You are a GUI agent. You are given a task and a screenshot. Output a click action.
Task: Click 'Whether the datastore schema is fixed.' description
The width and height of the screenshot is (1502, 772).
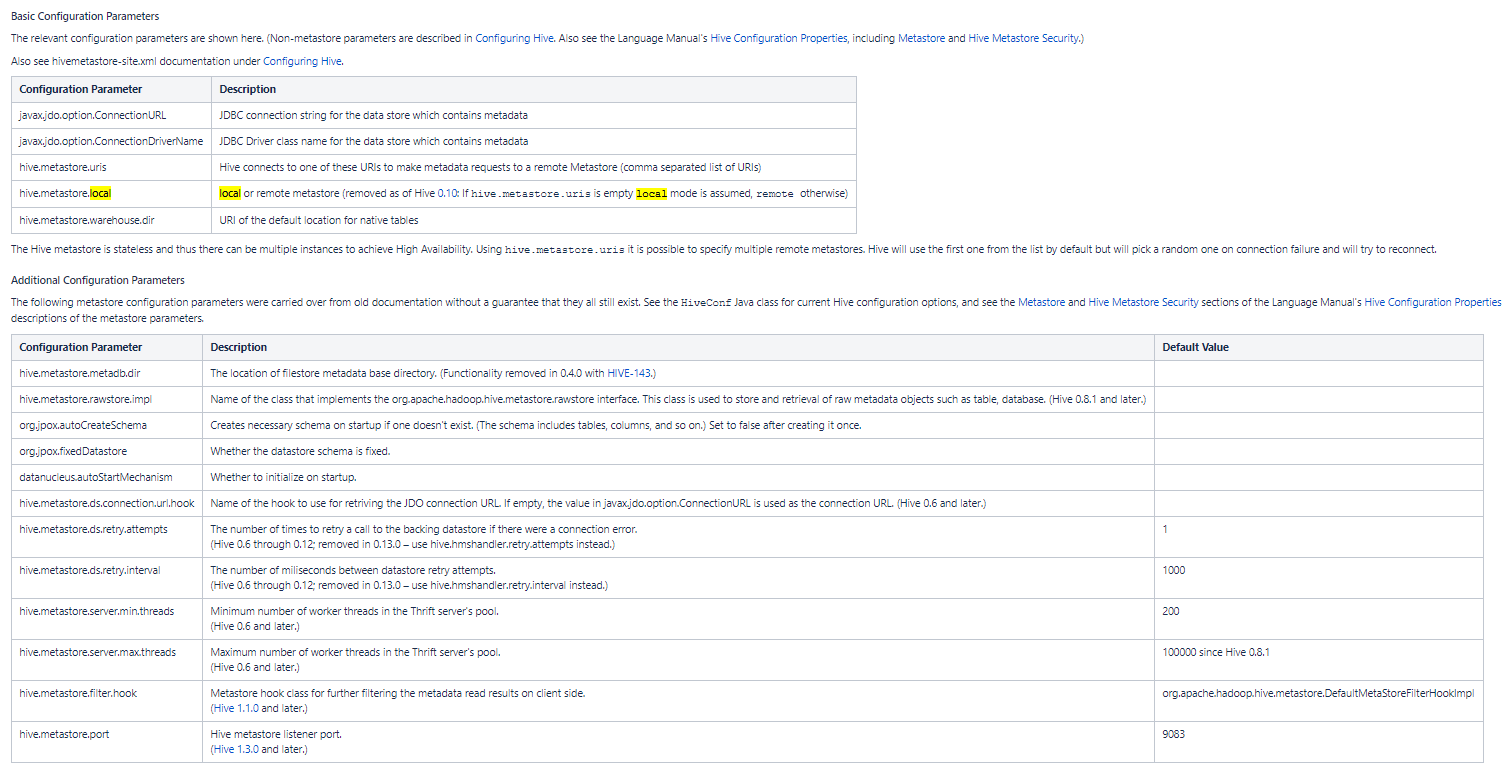click(300, 451)
